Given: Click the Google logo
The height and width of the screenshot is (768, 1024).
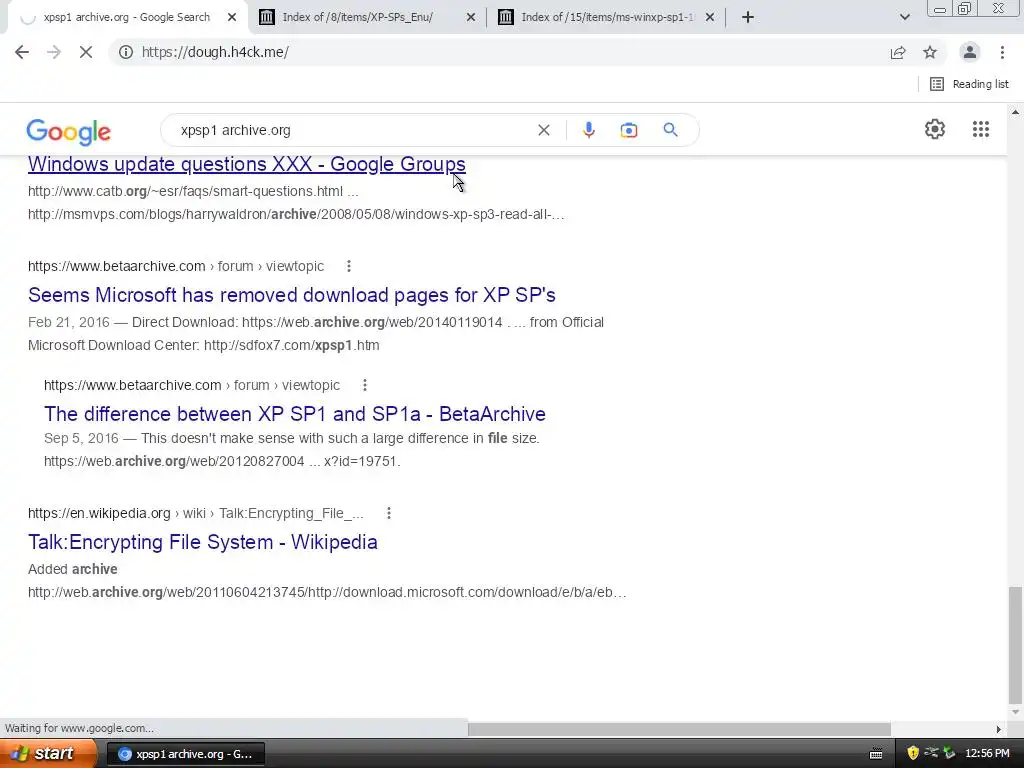Looking at the screenshot, I should click(69, 131).
